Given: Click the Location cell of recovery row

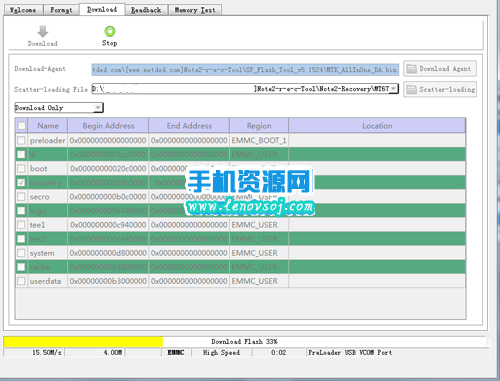Looking at the screenshot, I should tap(377, 183).
